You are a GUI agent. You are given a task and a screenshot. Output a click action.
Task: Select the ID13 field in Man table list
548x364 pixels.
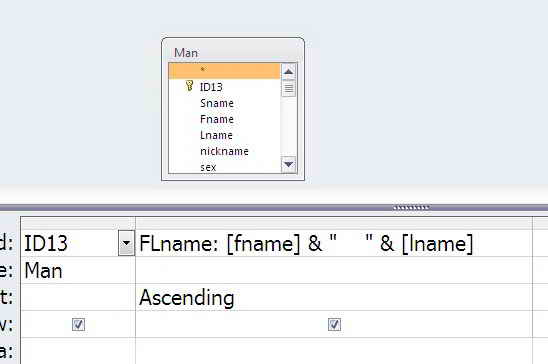click(211, 87)
